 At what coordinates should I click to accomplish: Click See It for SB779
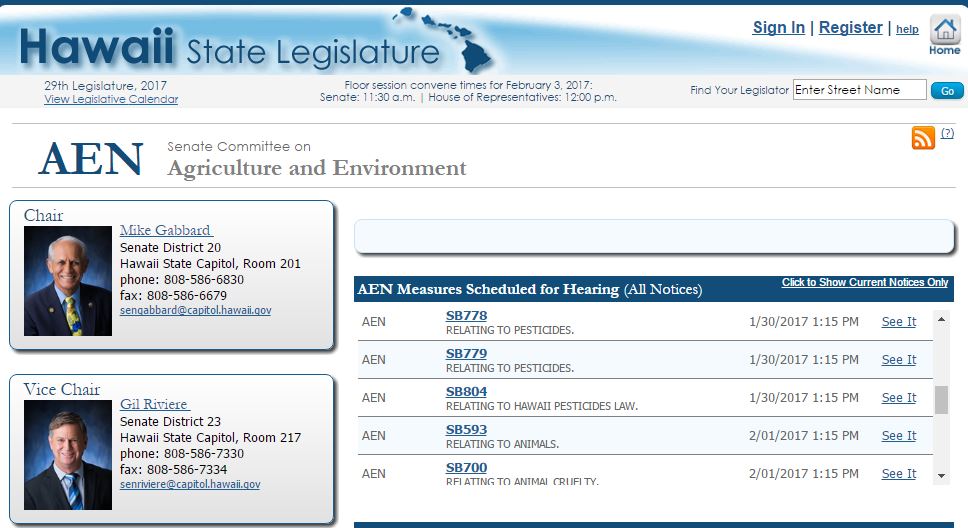[x=898, y=360]
